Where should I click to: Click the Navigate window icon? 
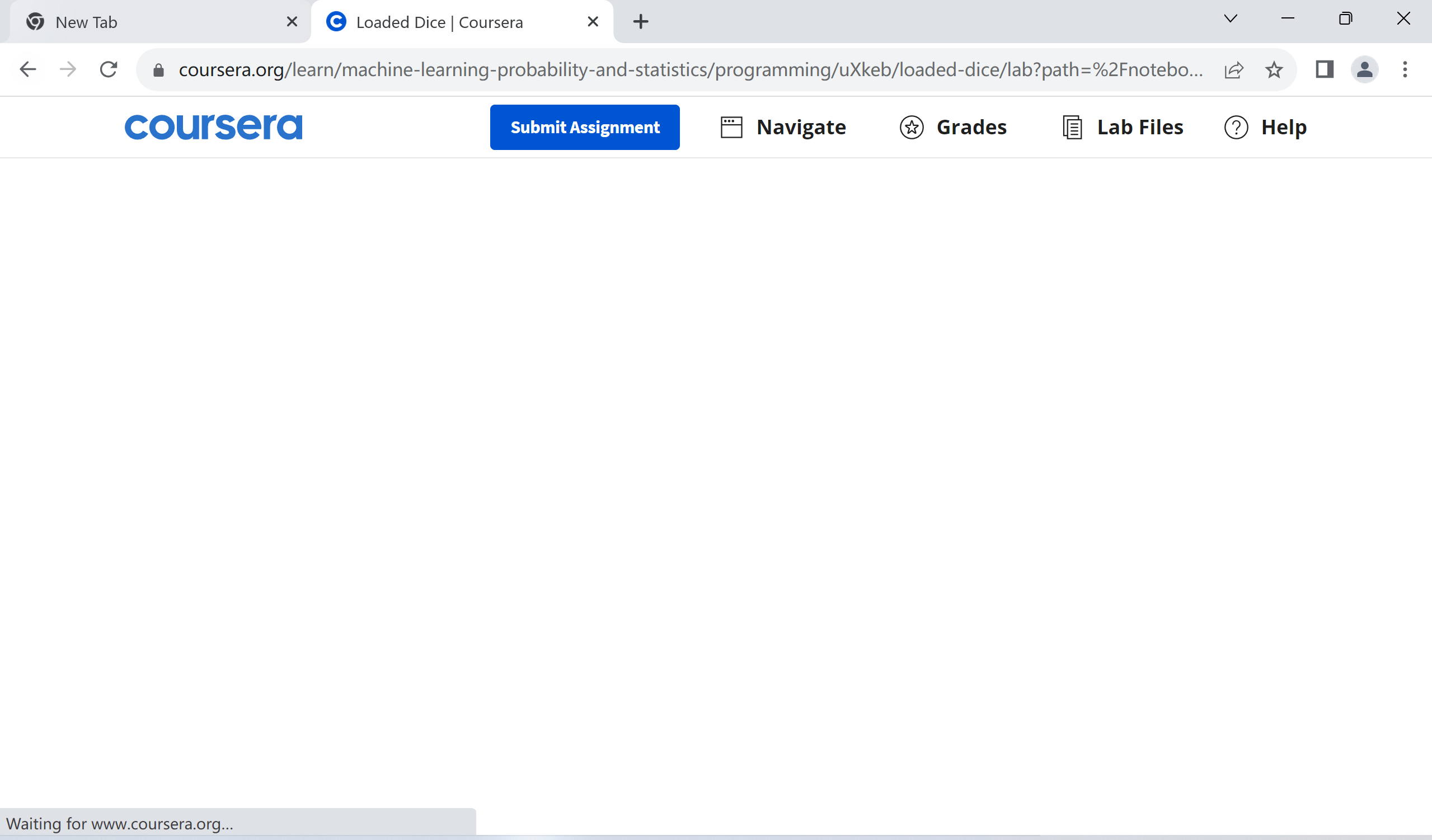[731, 126]
